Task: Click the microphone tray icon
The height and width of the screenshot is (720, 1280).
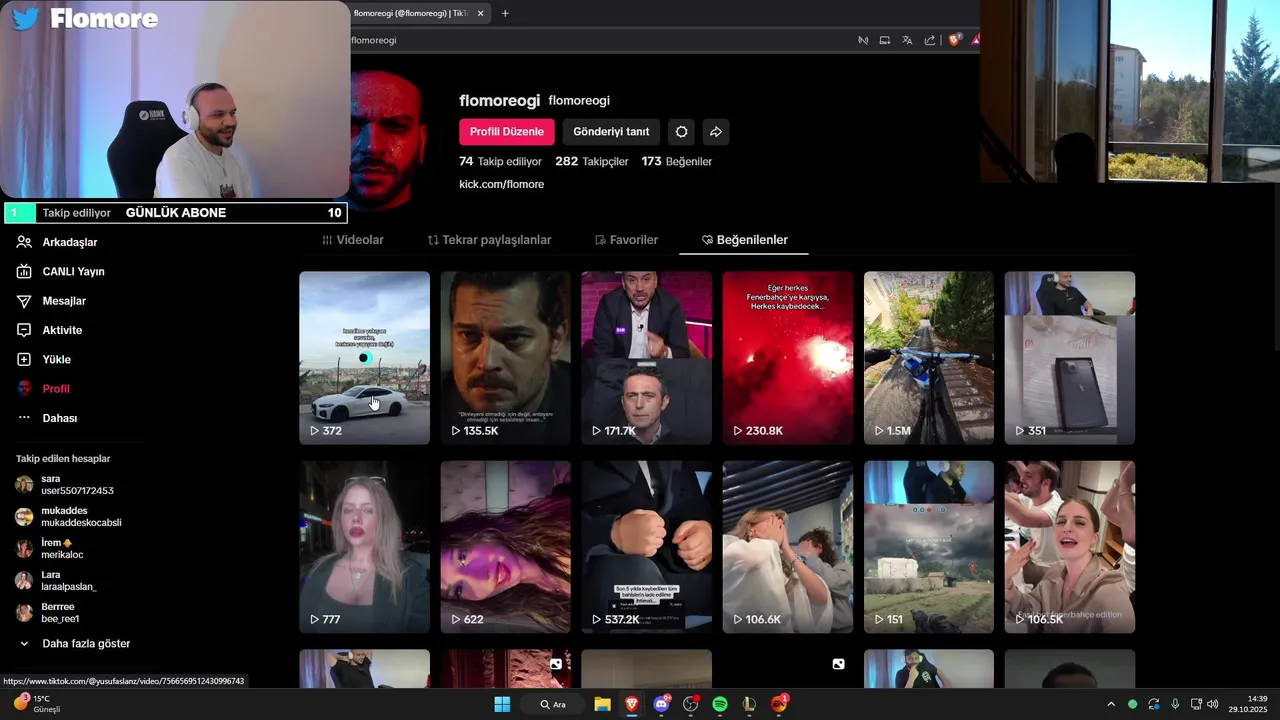Action: point(1175,704)
